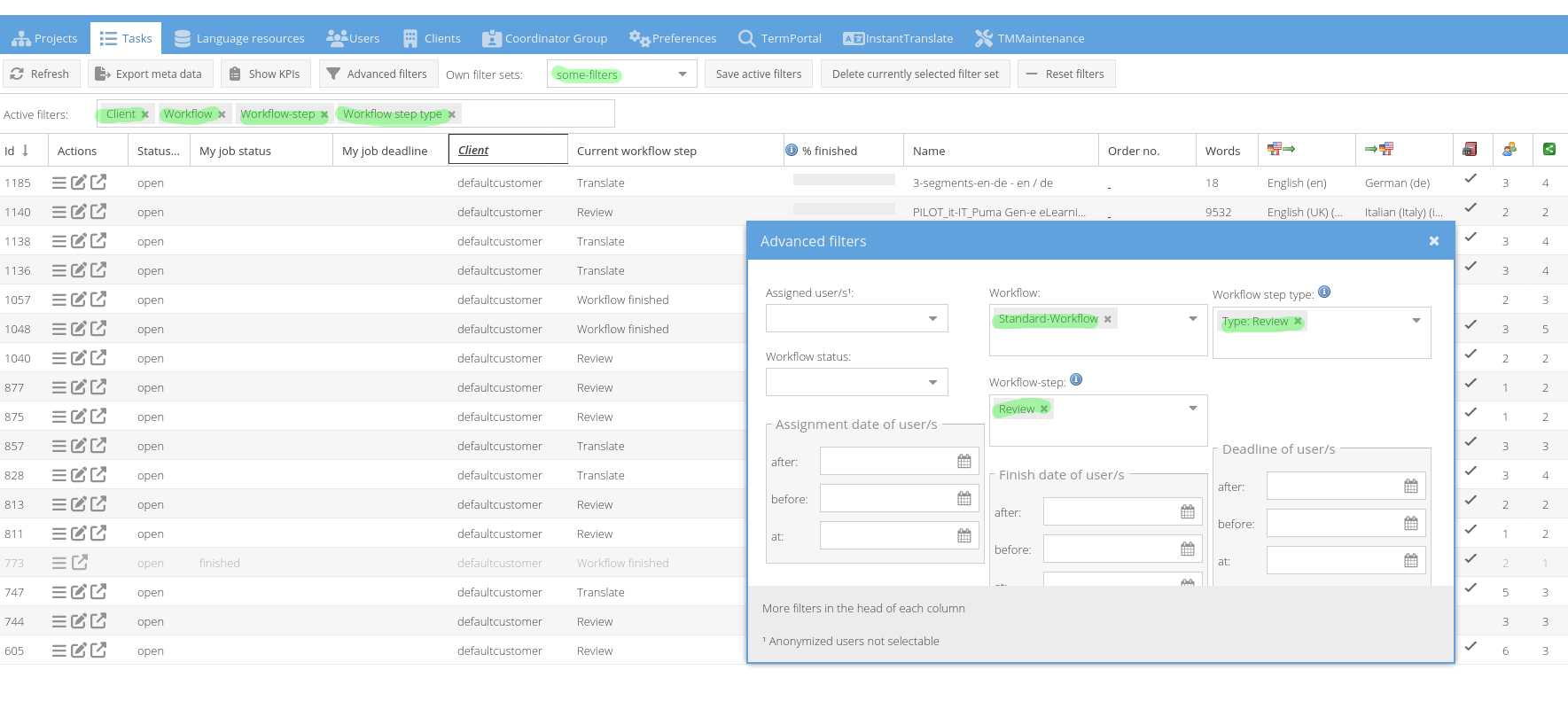Switch to the Language resources tab
The image size is (1568, 709).
pos(239,38)
